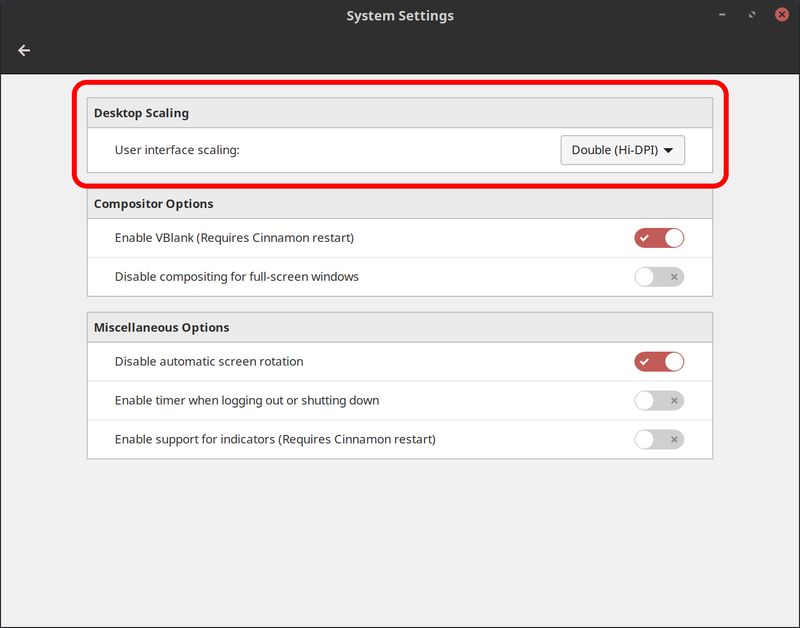This screenshot has height=628, width=800.
Task: Minimize the System Settings window
Action: [x=722, y=15]
